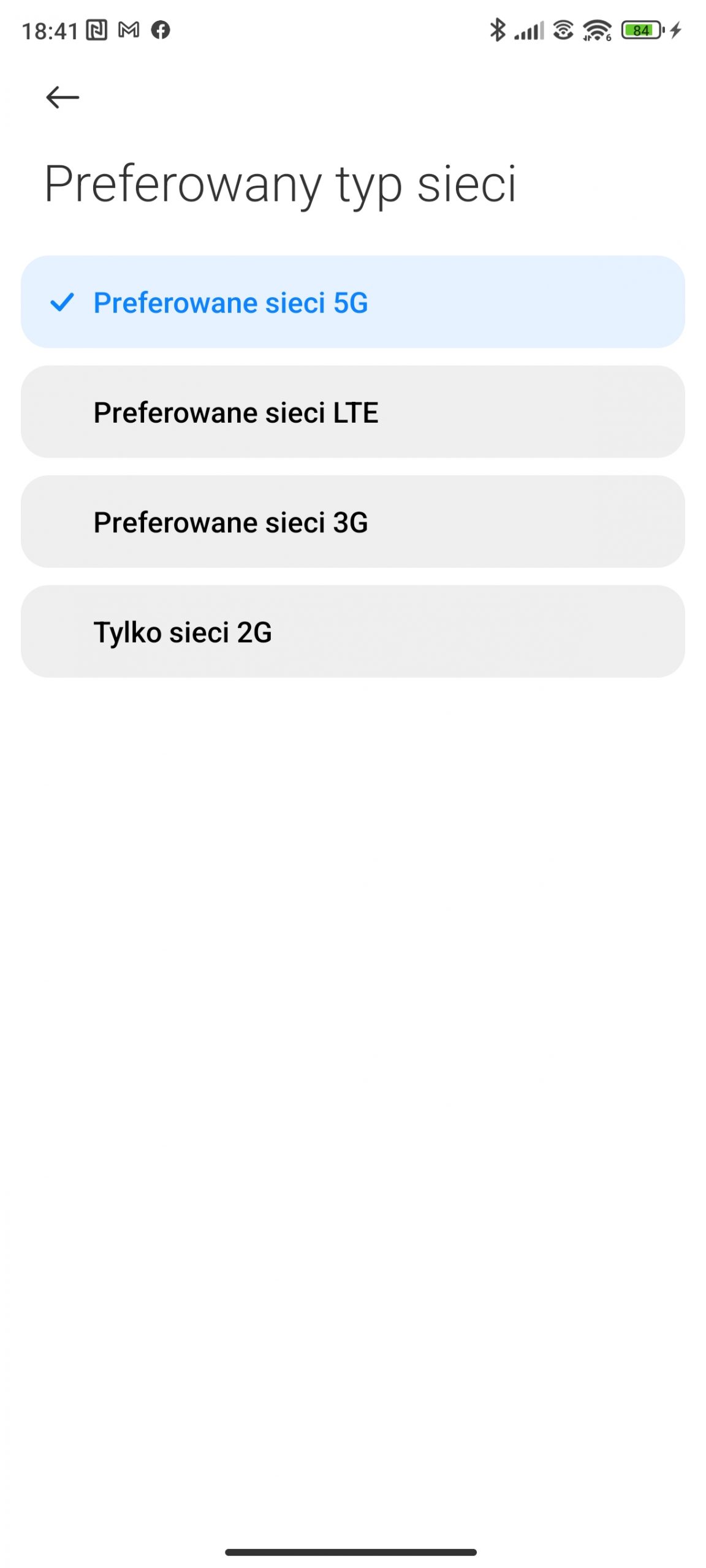
Task: Tap the charging lightning bolt icon
Action: click(x=675, y=30)
